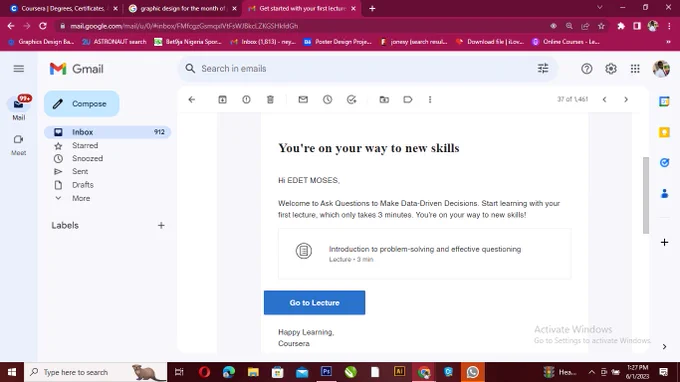Open Contacts side panel

(664, 193)
